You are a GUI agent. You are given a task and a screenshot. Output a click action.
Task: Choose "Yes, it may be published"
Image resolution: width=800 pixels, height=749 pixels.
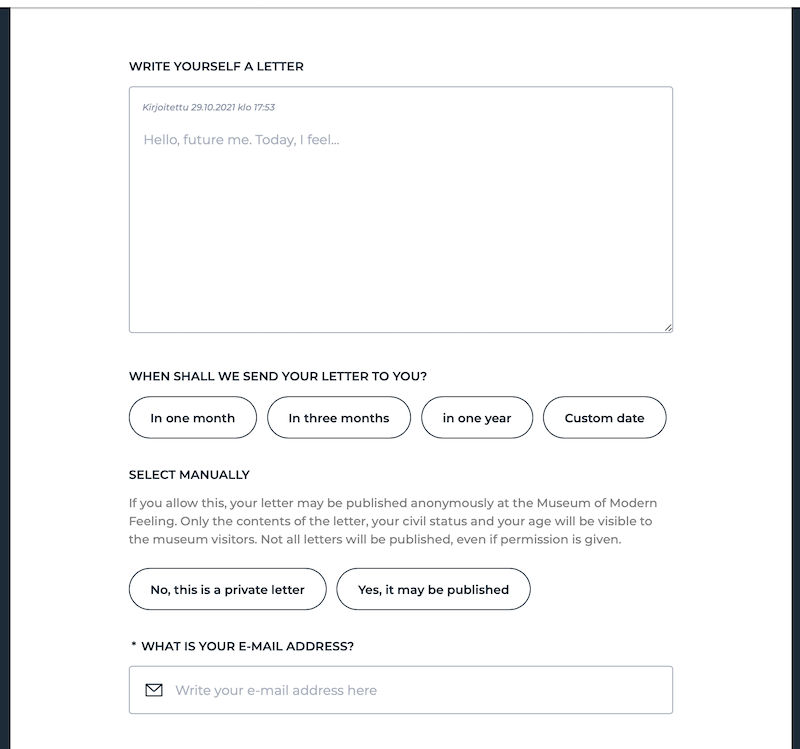click(433, 590)
